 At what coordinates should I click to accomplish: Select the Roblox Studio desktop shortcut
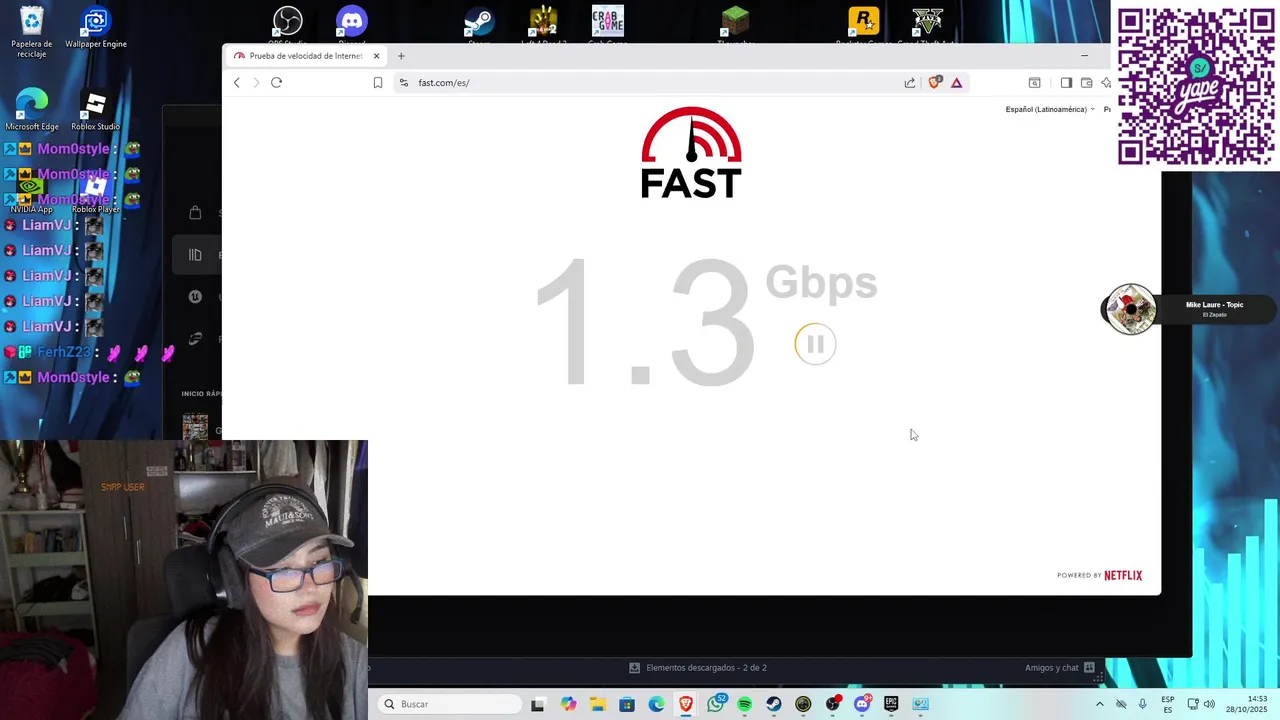[95, 110]
